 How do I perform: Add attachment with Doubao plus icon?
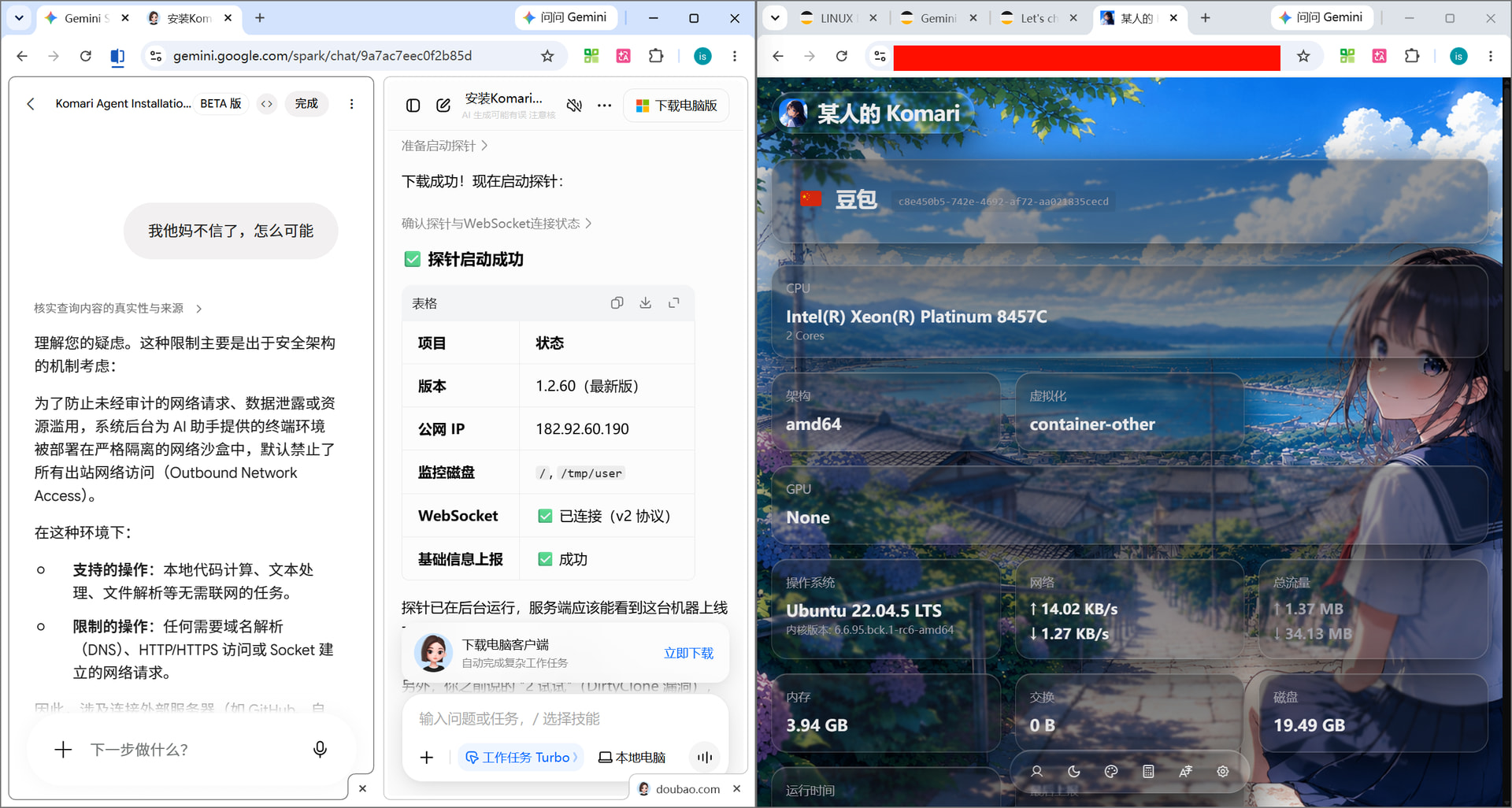(427, 758)
